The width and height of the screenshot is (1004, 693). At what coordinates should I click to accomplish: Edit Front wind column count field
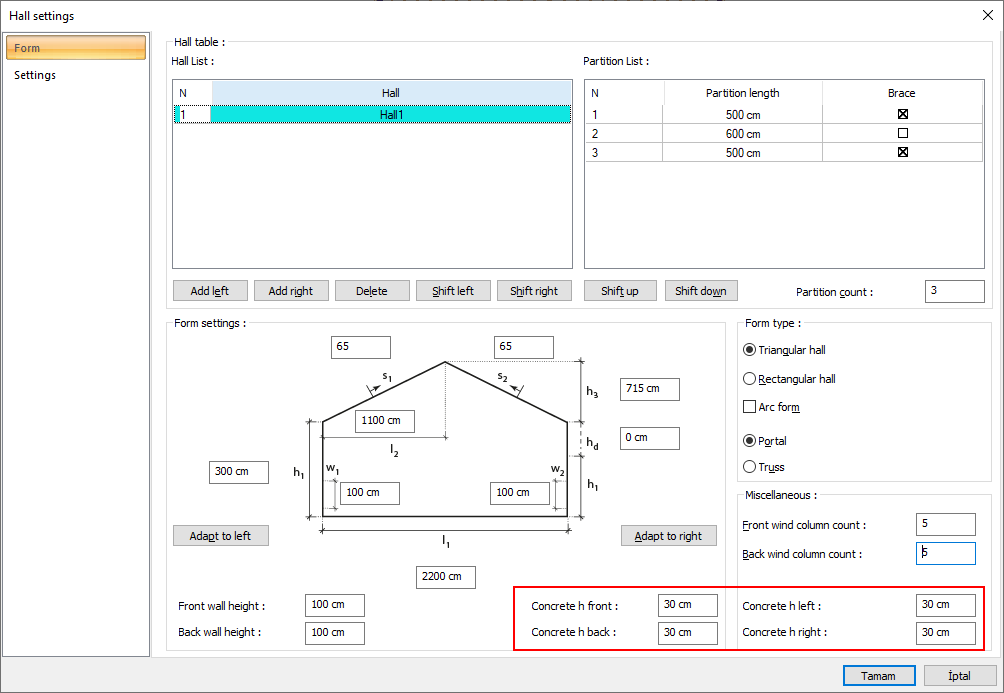point(946,525)
